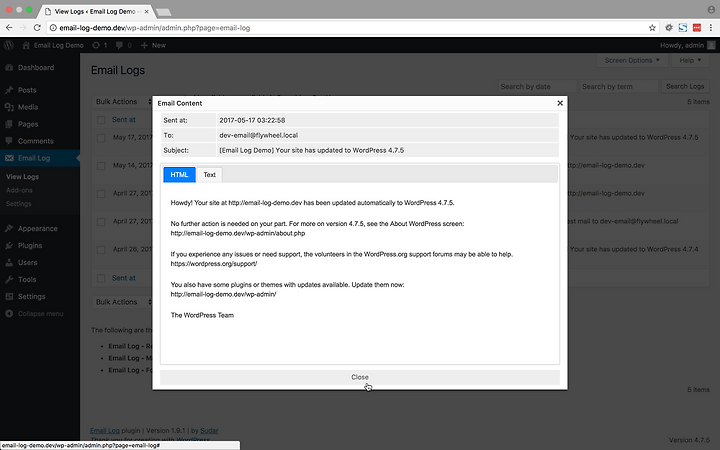
Task: Open Comments in the sidebar
Action: tap(35, 141)
